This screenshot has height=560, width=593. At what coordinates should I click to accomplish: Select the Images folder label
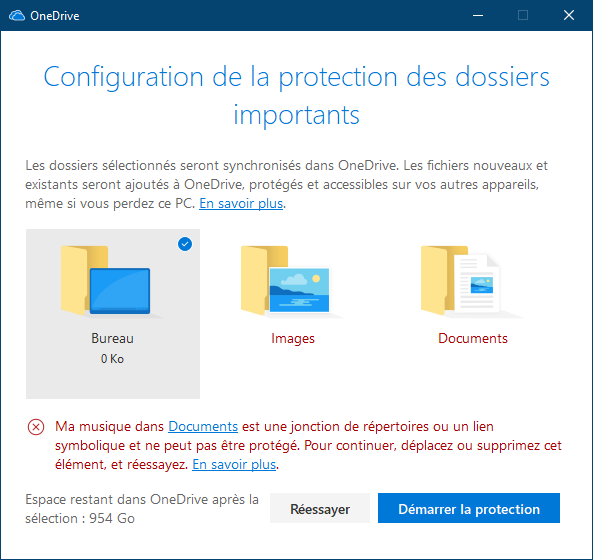point(293,338)
